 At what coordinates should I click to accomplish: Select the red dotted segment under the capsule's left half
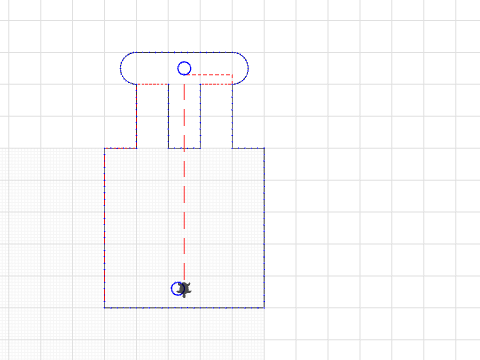pyautogui.click(x=152, y=84)
